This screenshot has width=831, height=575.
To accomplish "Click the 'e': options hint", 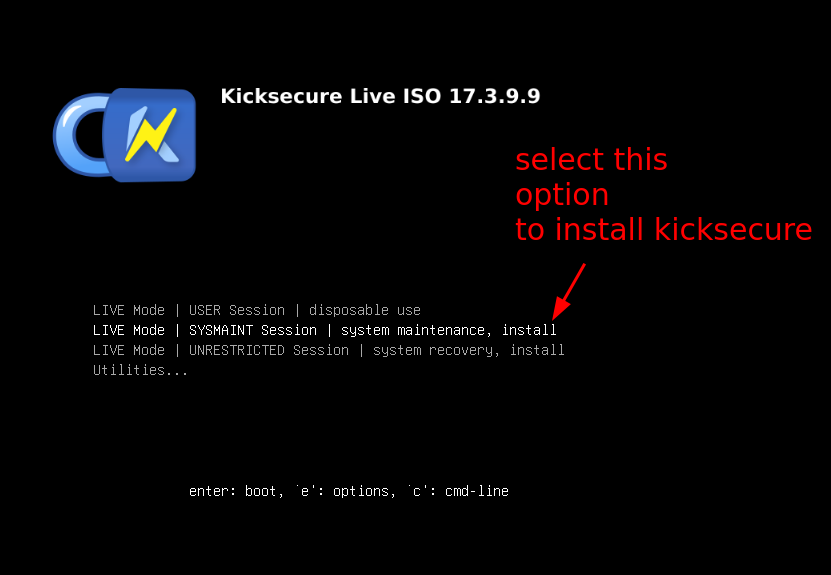I will pyautogui.click(x=345, y=491).
